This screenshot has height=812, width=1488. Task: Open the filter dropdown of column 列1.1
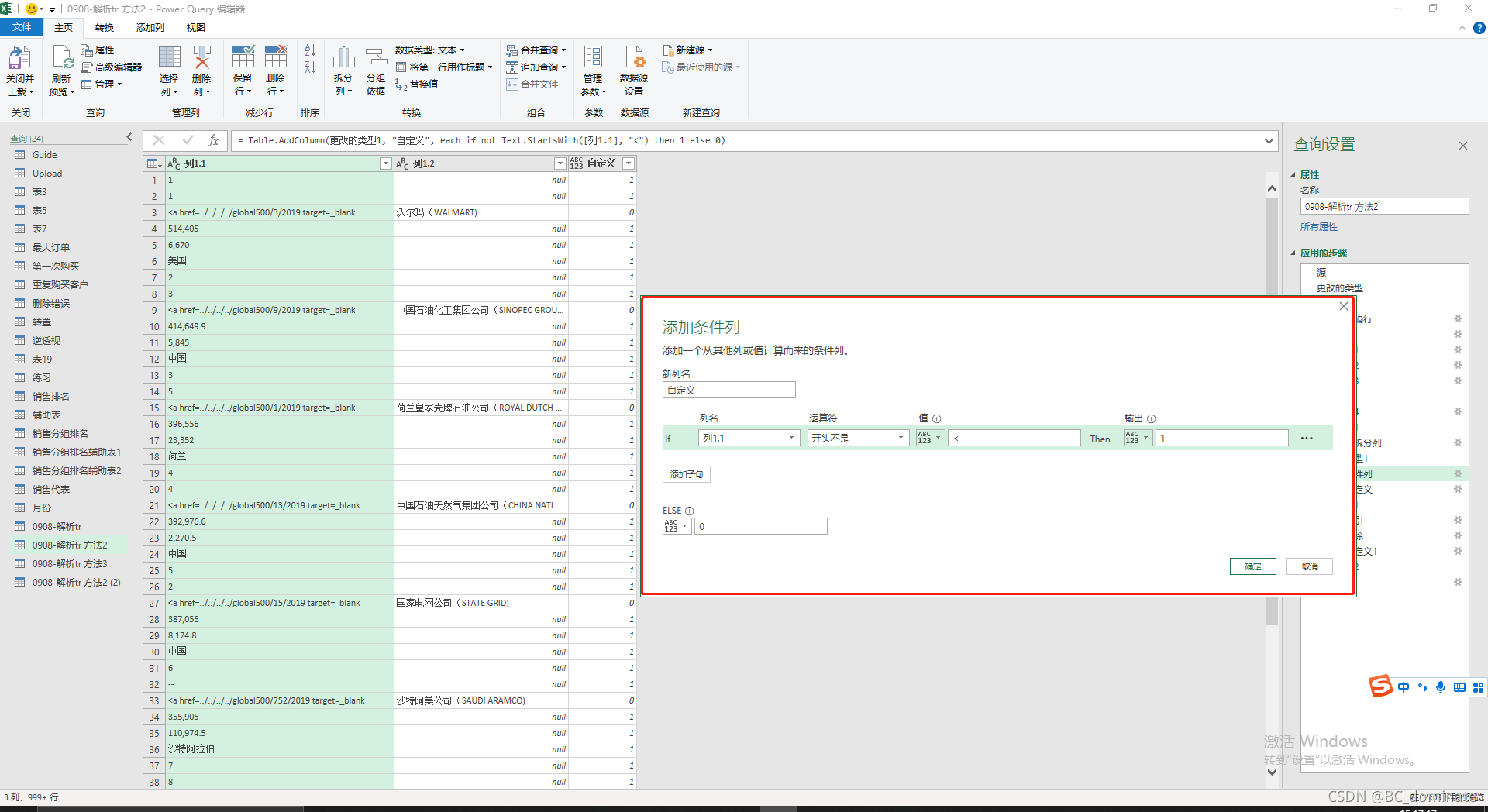(385, 163)
